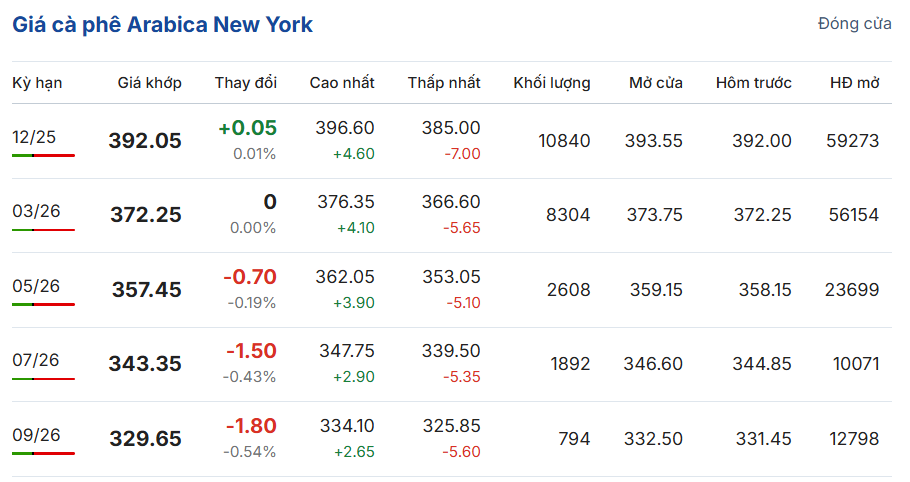Click the Giá khớp column header
This screenshot has width=910, height=482.
[150, 83]
